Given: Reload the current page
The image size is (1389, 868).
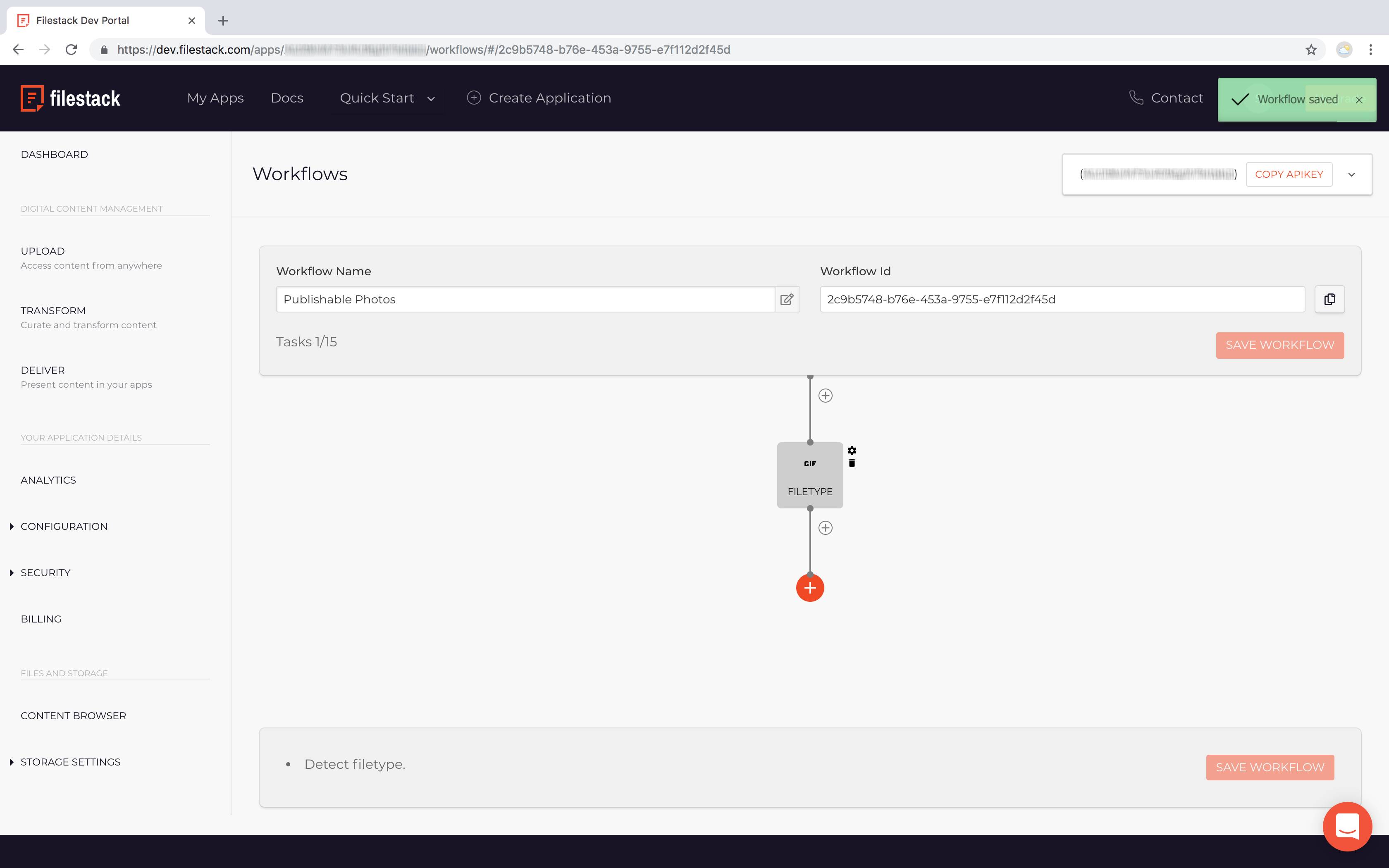Looking at the screenshot, I should pos(71,50).
